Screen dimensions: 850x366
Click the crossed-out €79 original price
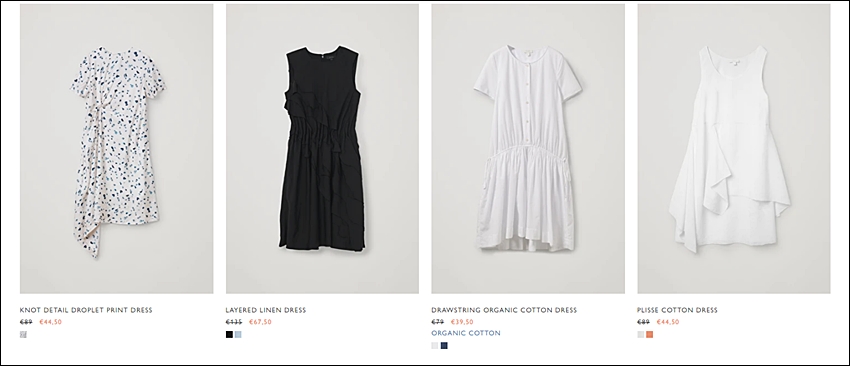(x=437, y=322)
